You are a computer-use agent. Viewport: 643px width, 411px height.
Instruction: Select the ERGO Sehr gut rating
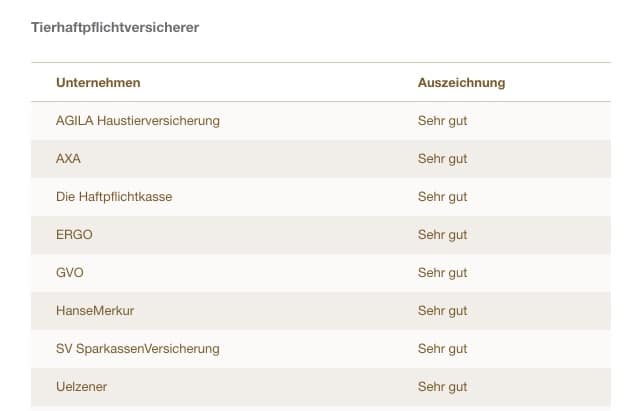pyautogui.click(x=442, y=235)
